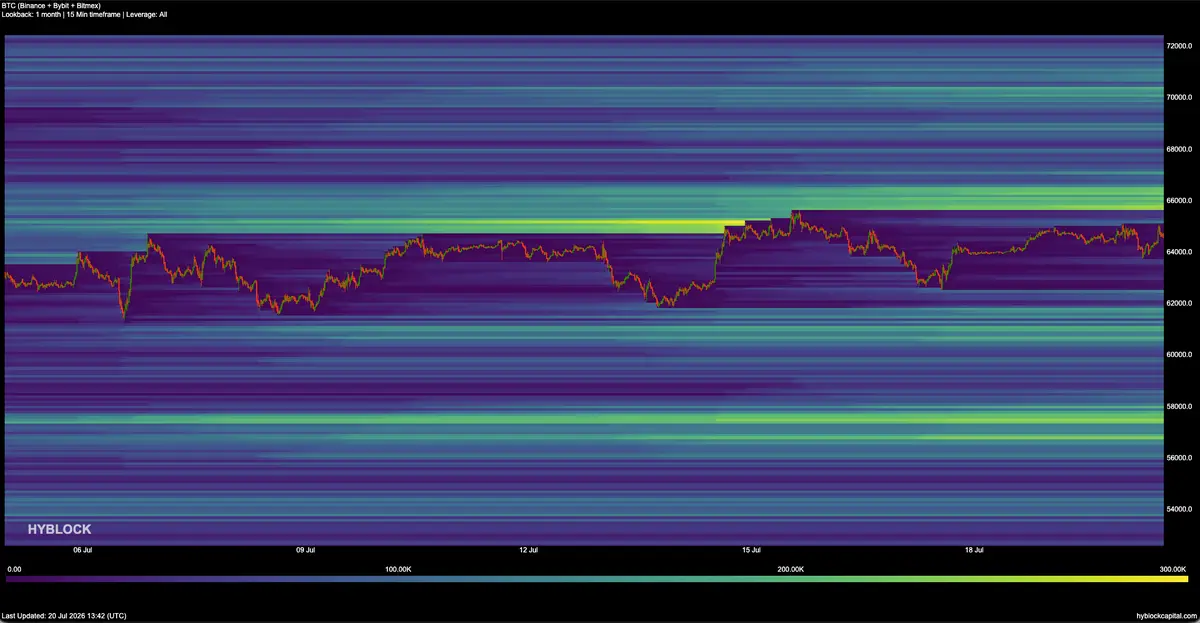Screen dimensions: 1200x623
Task: Click the HYBLOCK watermark logo
Action: tap(58, 530)
